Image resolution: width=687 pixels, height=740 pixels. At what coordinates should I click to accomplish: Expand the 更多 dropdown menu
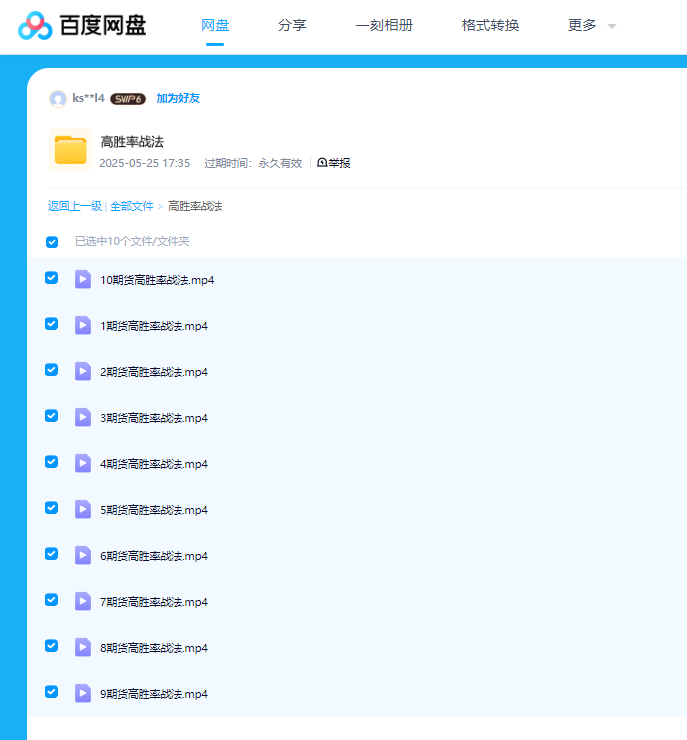tap(591, 26)
